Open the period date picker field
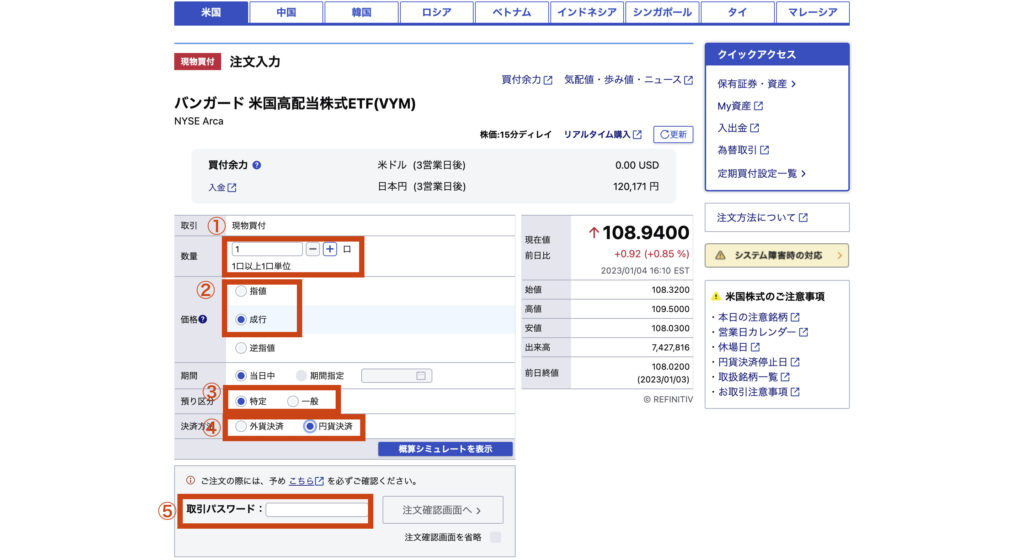The image size is (1024, 560). [x=396, y=375]
